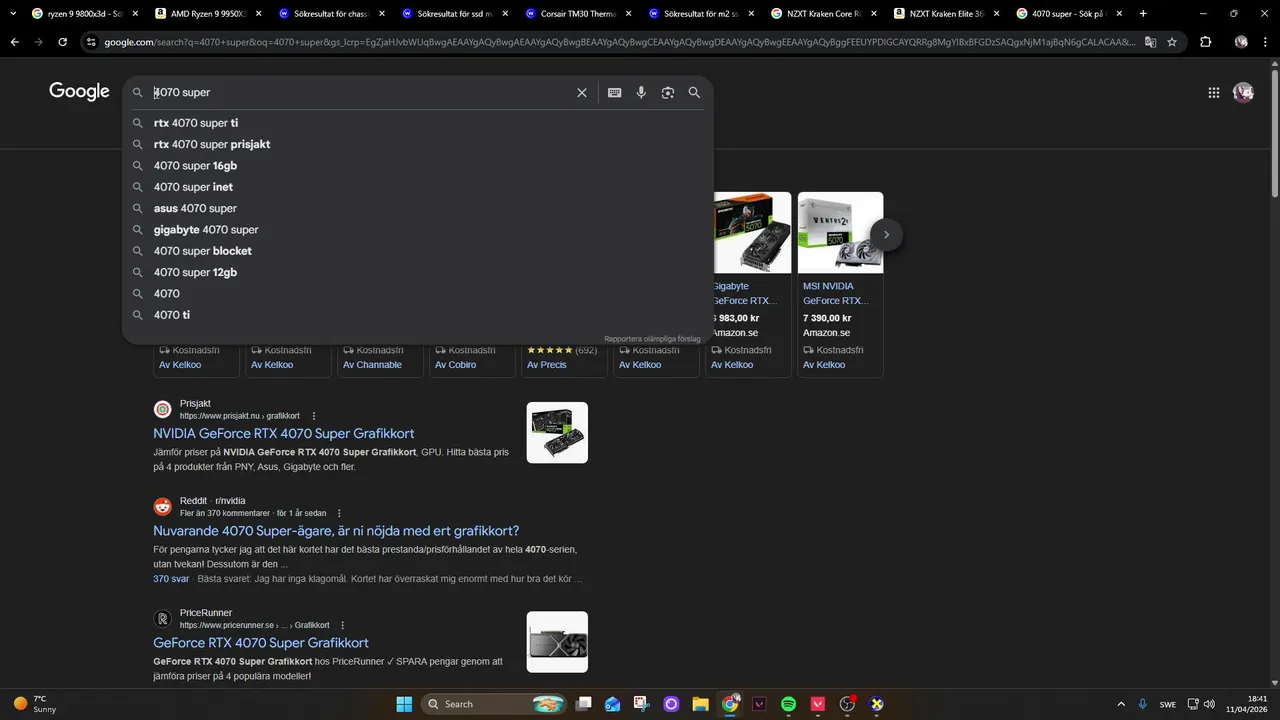Open the on-screen keyboard input tool
The image size is (1280, 720).
[615, 92]
